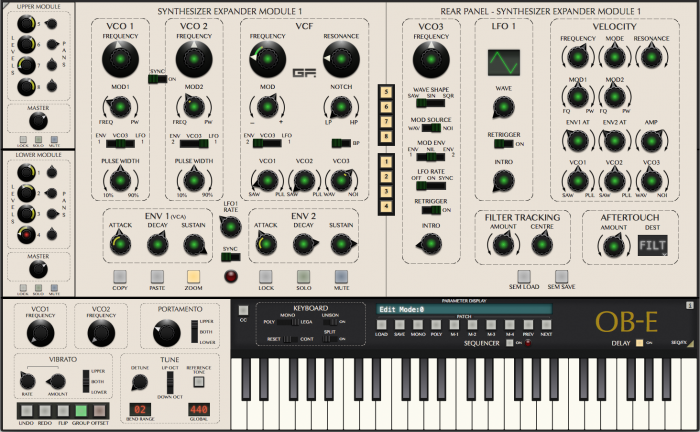Screen dimensions: 700x432
Task: Click the CC button beside Keyboard section
Action: click(243, 310)
